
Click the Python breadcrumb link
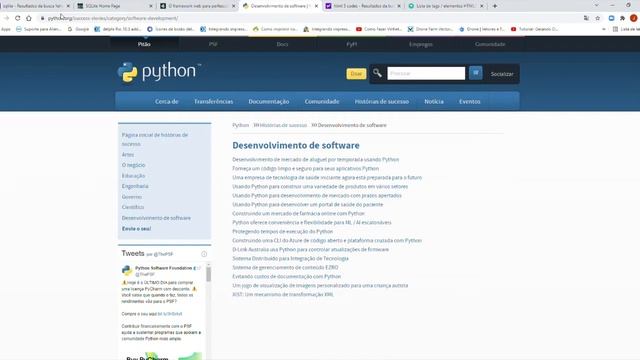(240, 125)
